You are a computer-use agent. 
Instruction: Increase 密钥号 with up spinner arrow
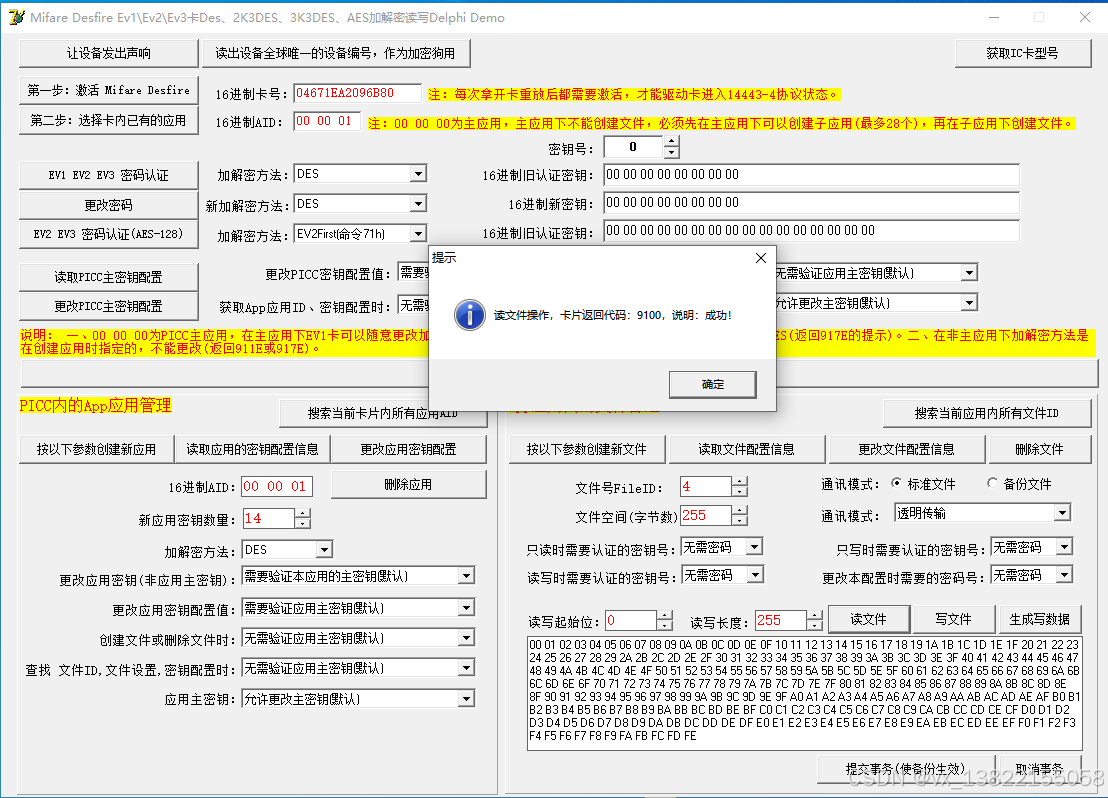[x=671, y=141]
